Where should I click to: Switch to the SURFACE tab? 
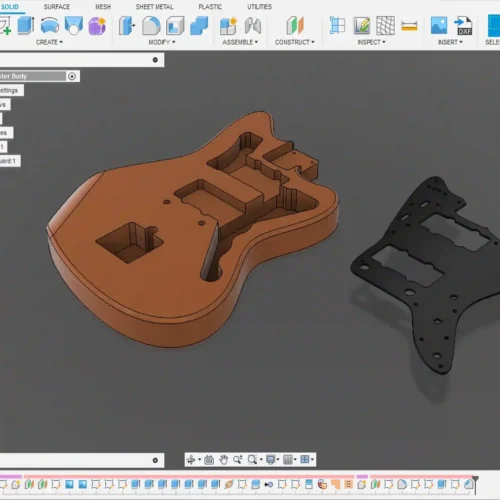coord(57,7)
